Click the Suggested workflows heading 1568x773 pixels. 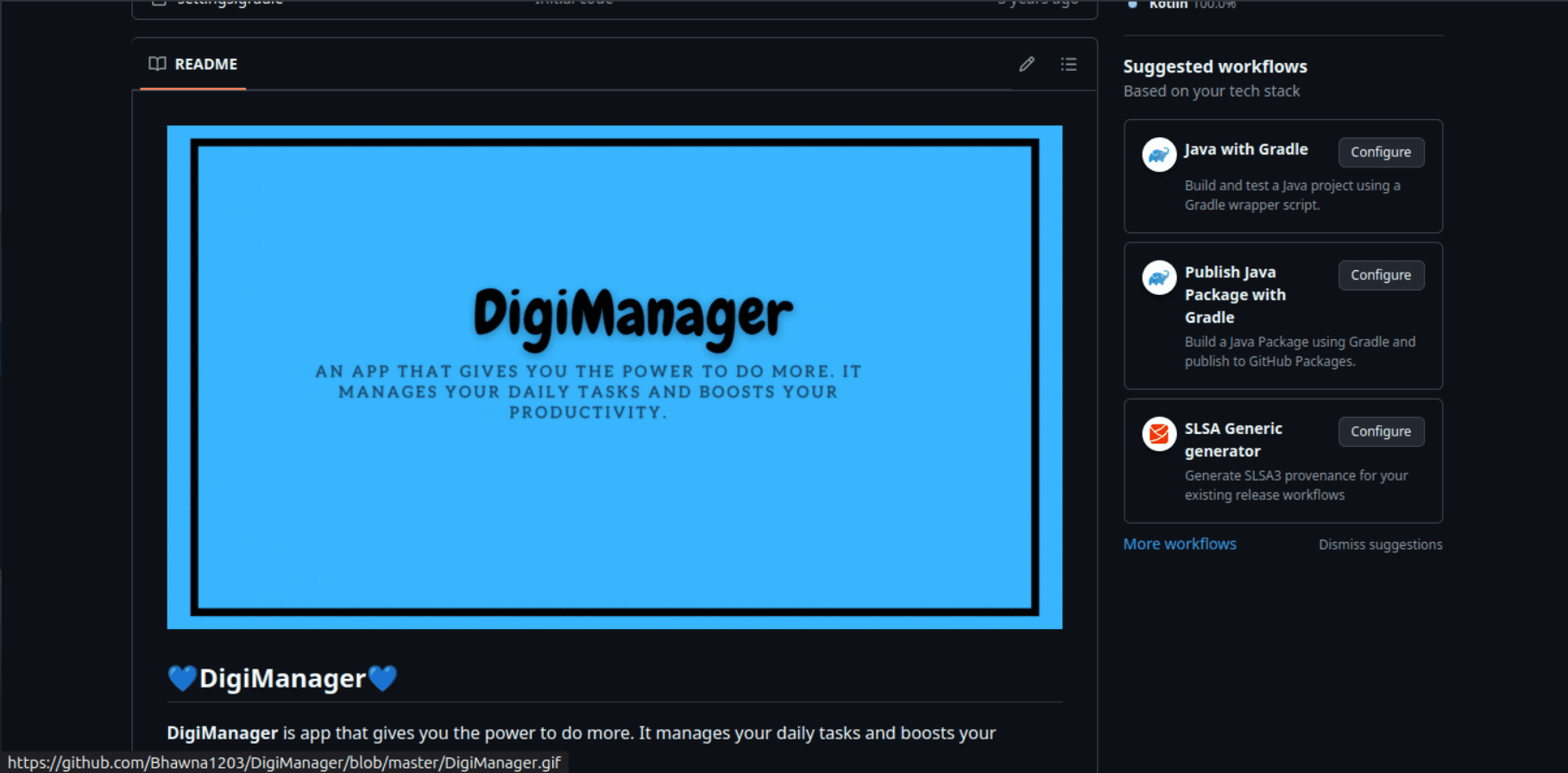click(x=1215, y=66)
